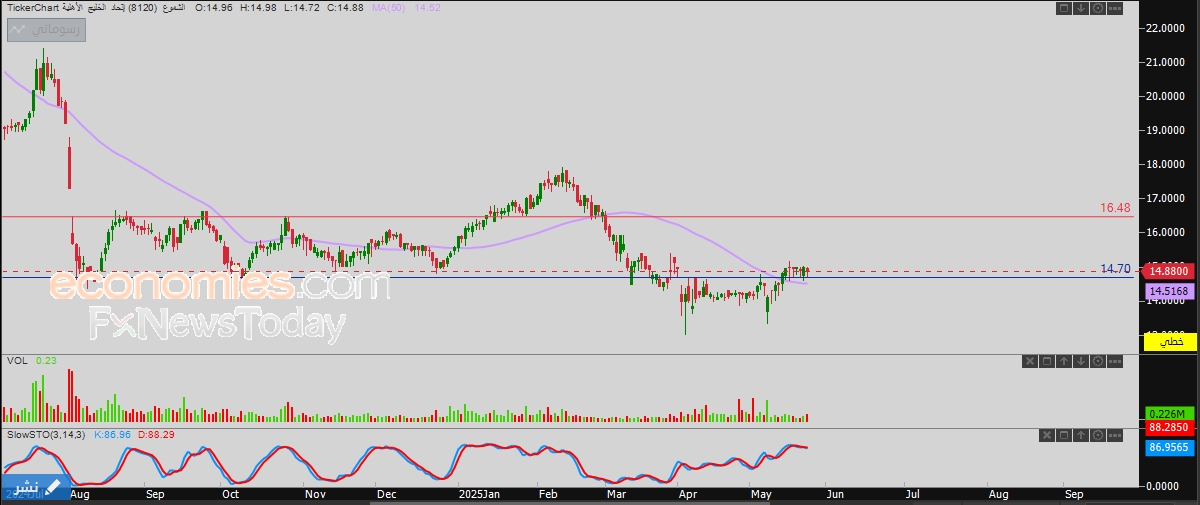This screenshot has width=1200, height=505.
Task: Open SlowSTO panel settings gear
Action: point(1098,435)
